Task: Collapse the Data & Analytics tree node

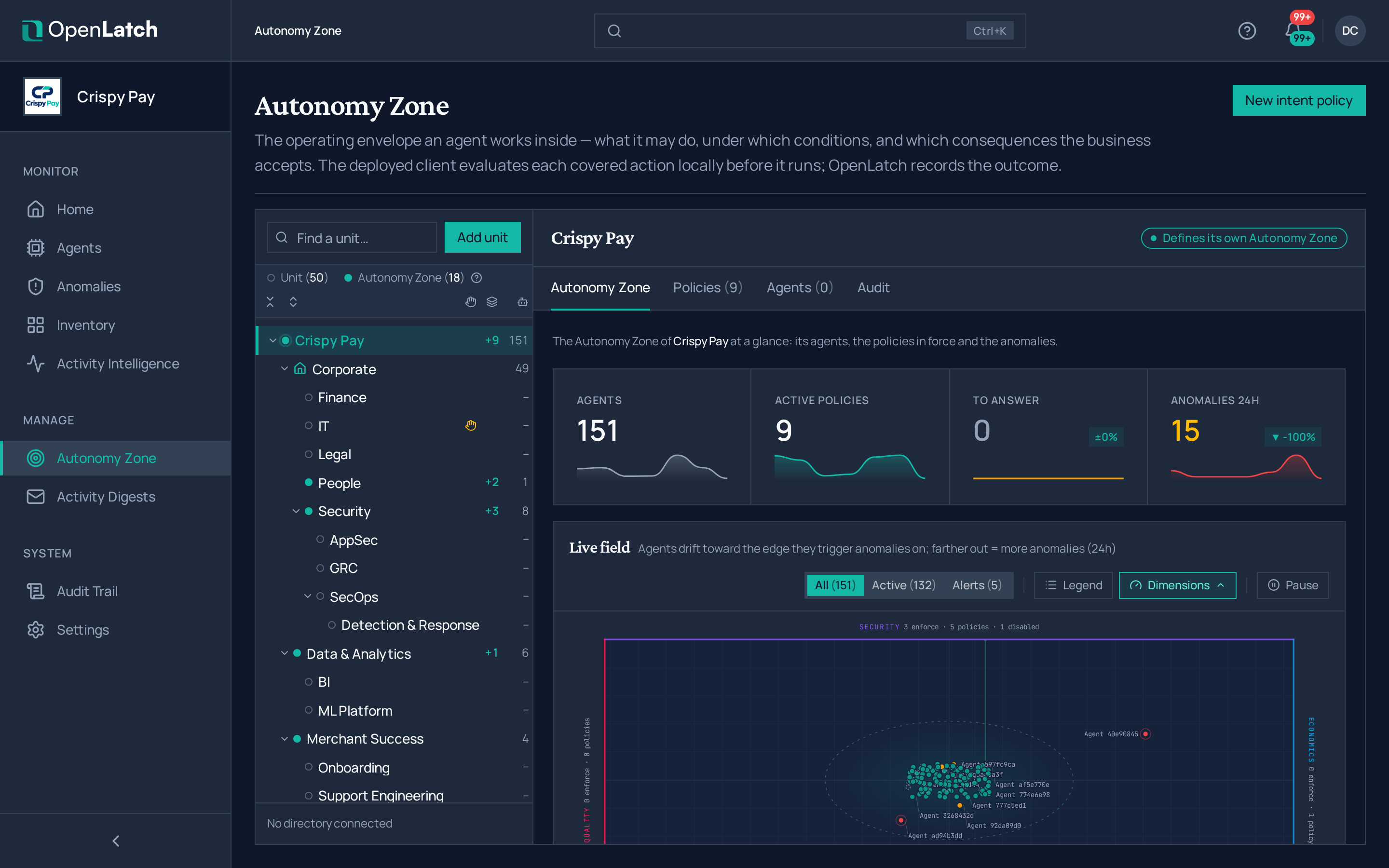Action: click(284, 653)
